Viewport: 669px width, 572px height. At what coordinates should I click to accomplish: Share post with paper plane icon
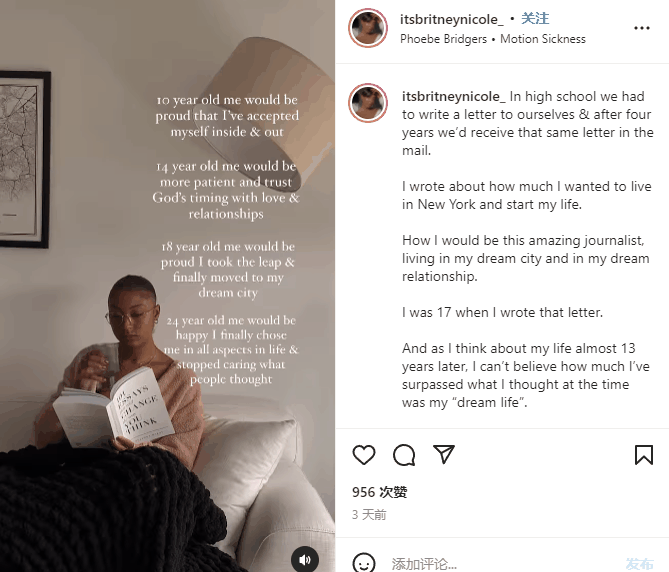pos(444,454)
